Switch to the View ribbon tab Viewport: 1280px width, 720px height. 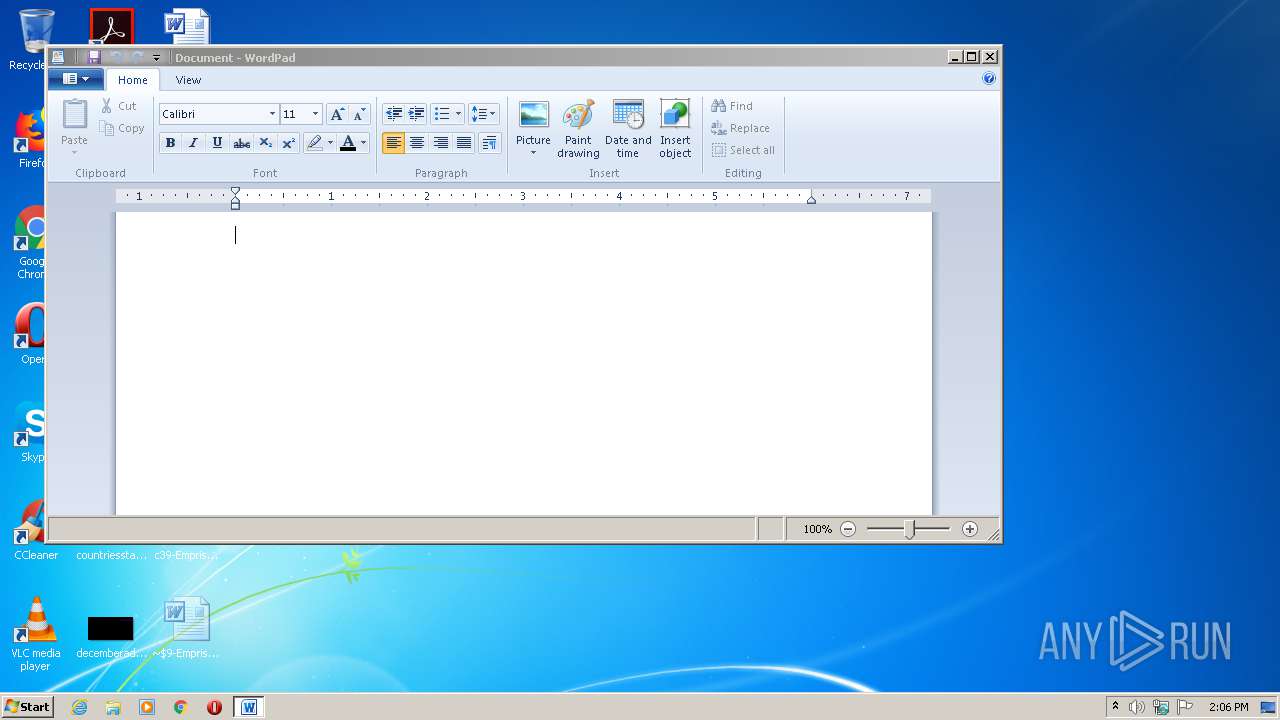coord(188,80)
